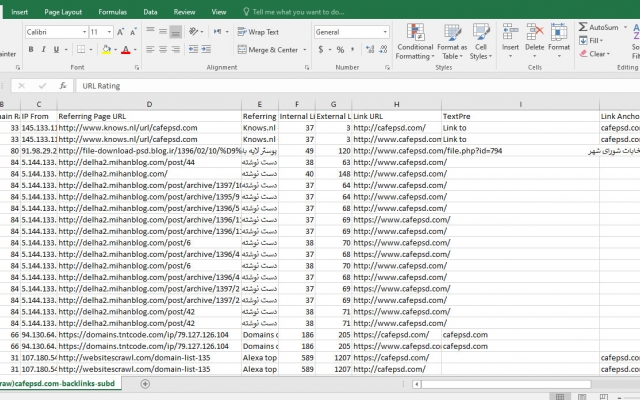
Task: Confirm formula entry checkmark icon
Action: [42, 86]
